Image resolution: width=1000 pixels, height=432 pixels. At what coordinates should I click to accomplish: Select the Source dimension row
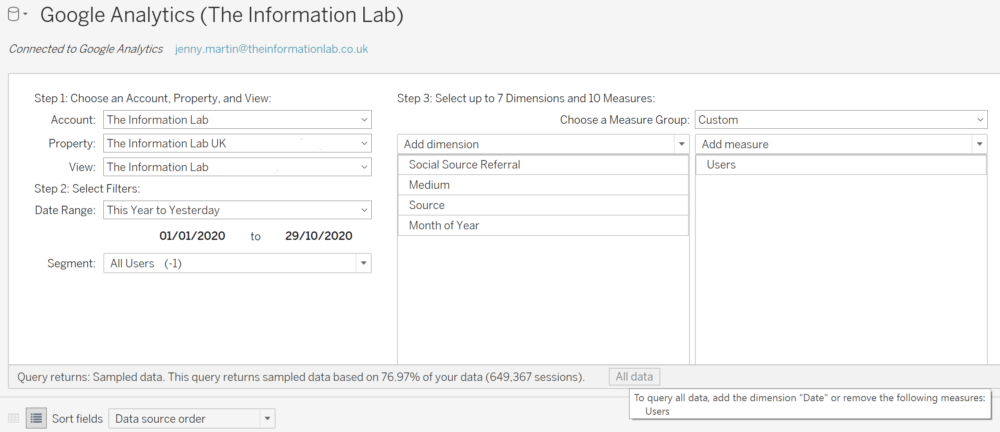point(543,205)
